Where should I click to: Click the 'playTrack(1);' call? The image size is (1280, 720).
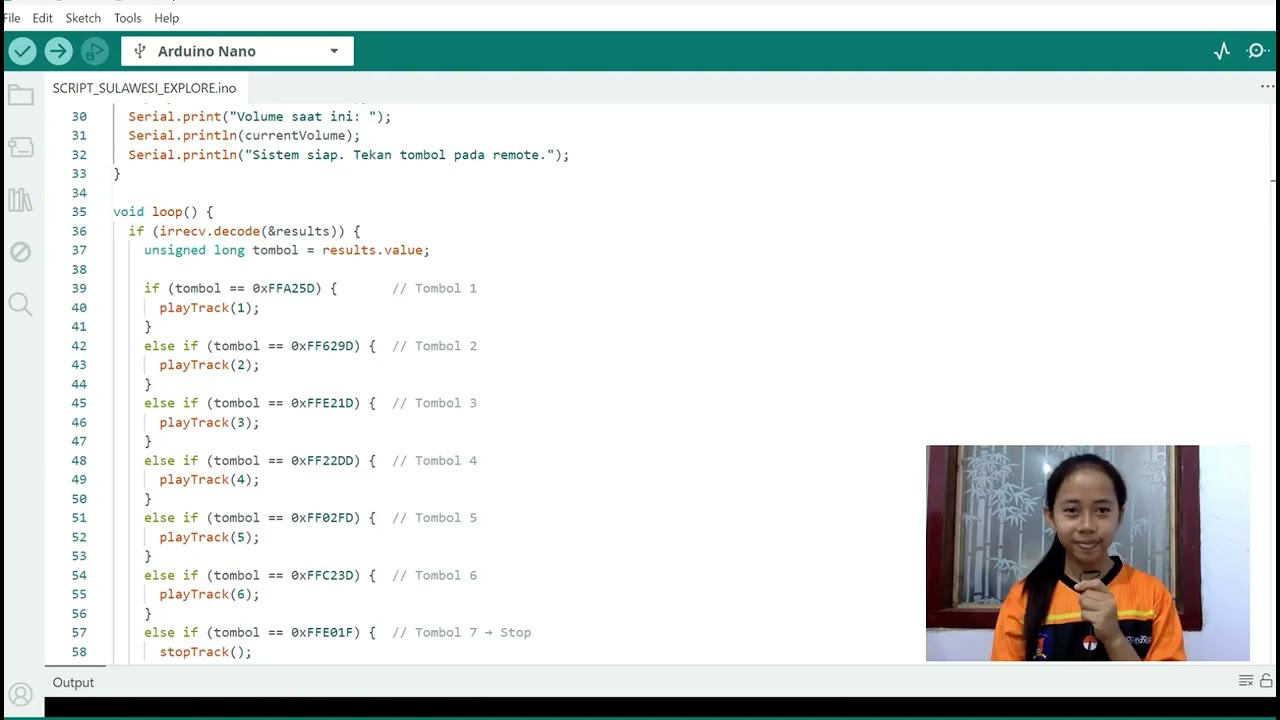click(x=209, y=308)
